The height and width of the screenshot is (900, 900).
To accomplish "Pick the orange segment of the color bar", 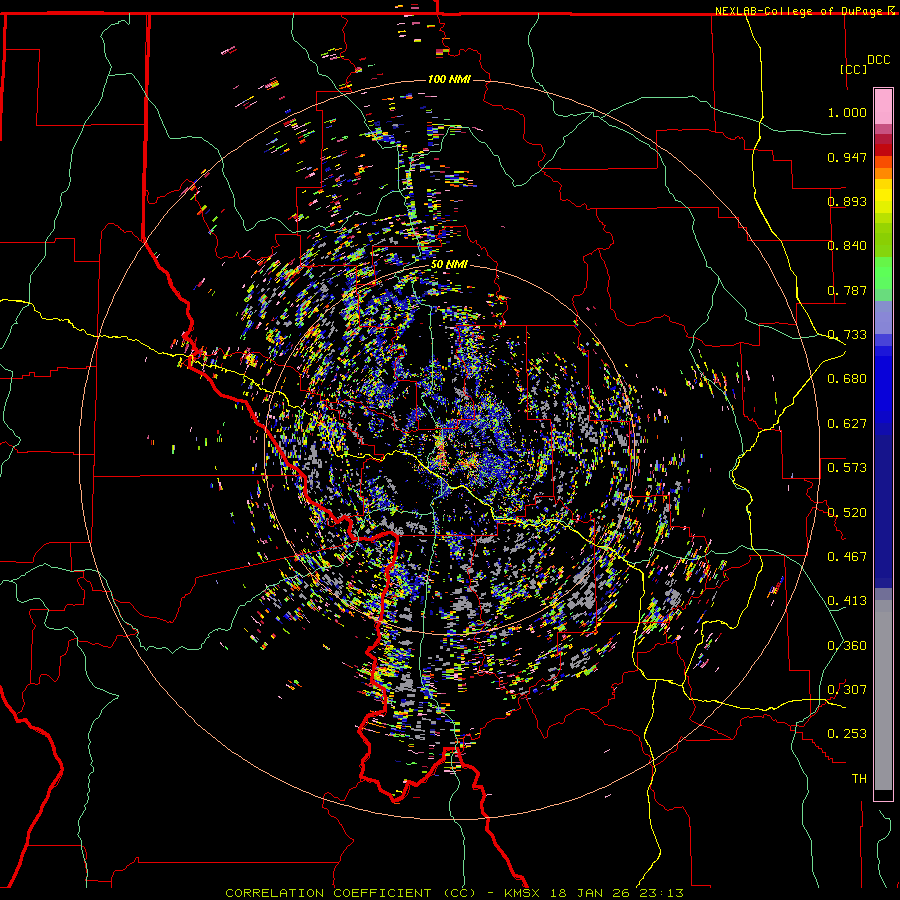I will coord(883,173).
